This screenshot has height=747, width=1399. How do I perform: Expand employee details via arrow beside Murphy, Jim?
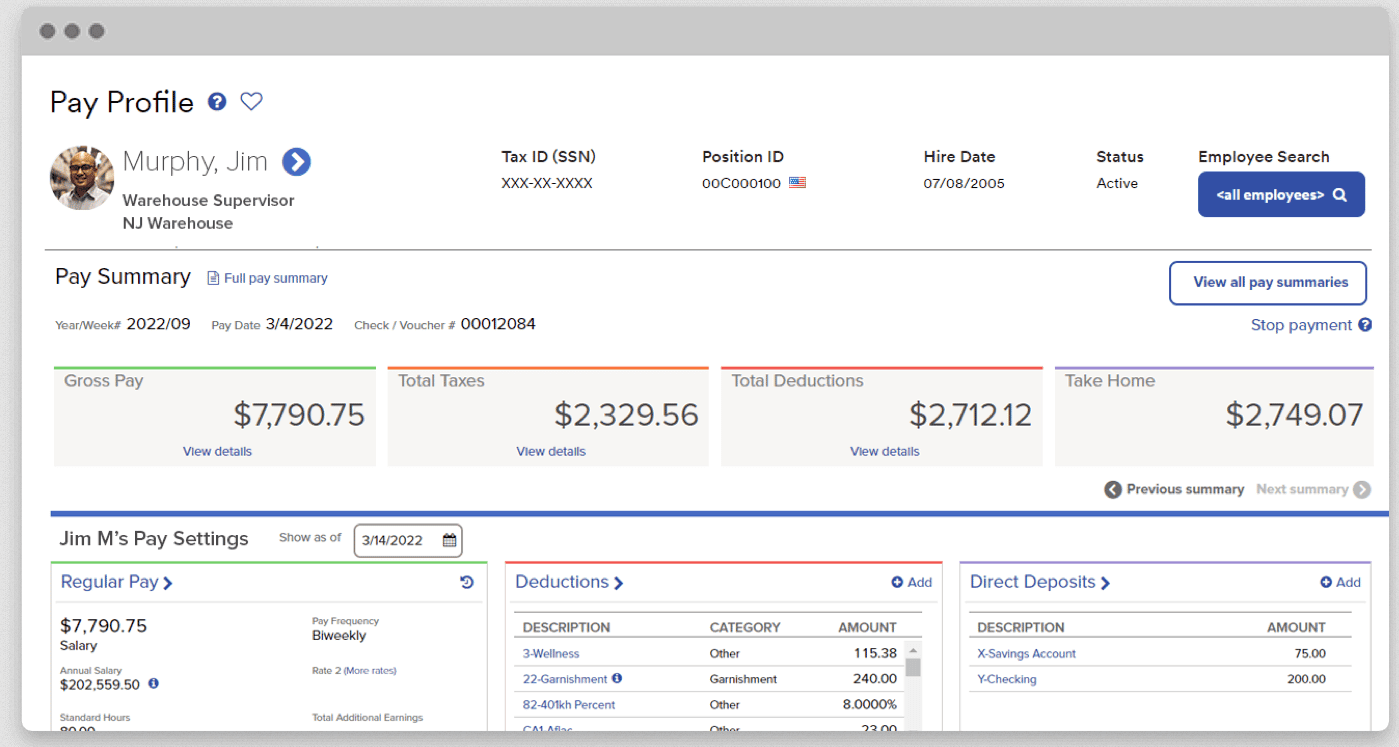click(x=296, y=161)
